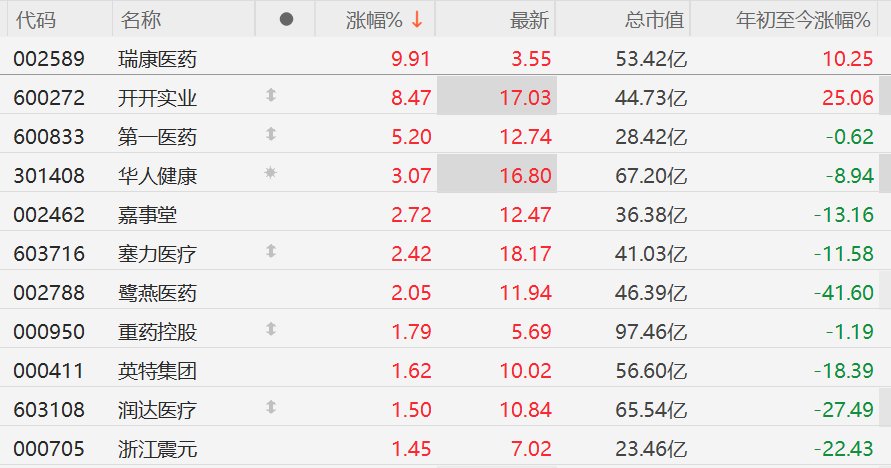Click the dot icon column header
891x468 pixels.
coord(286,20)
